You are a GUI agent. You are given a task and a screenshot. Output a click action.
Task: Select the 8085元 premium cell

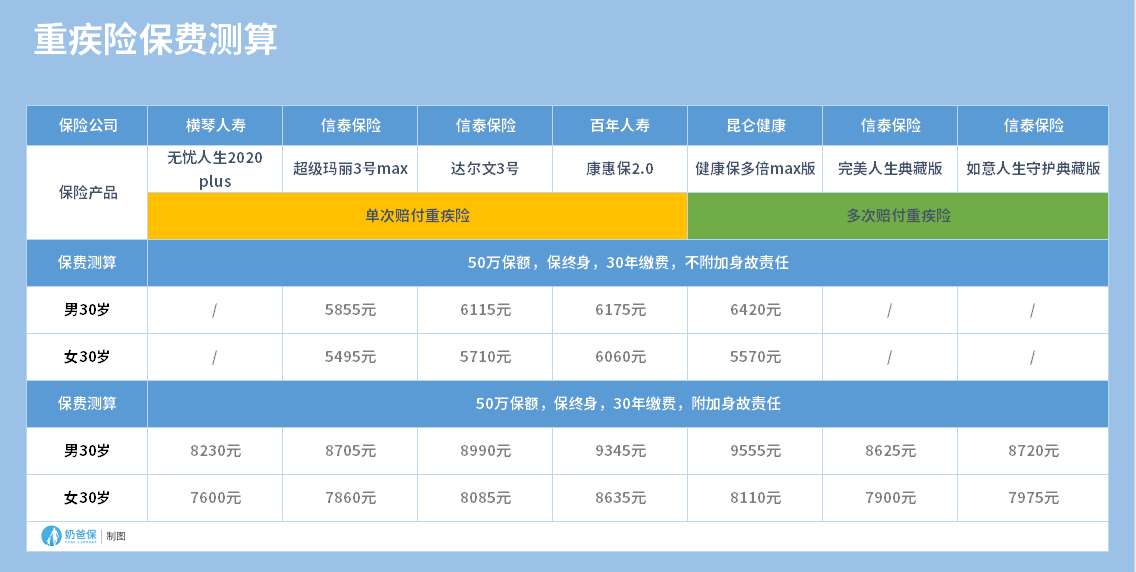[x=485, y=498]
